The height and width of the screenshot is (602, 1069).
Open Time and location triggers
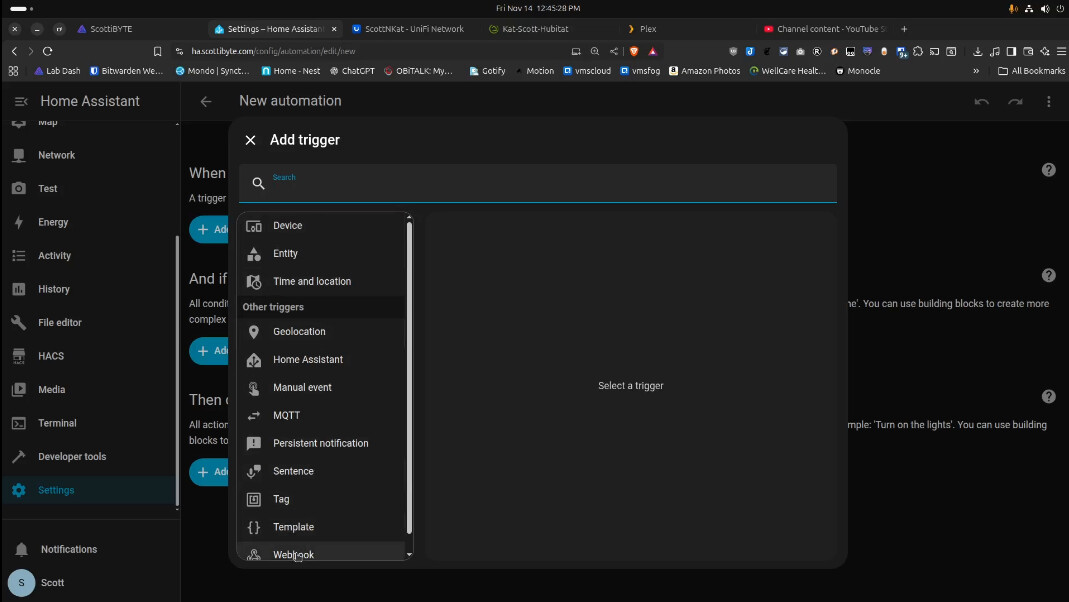311,282
